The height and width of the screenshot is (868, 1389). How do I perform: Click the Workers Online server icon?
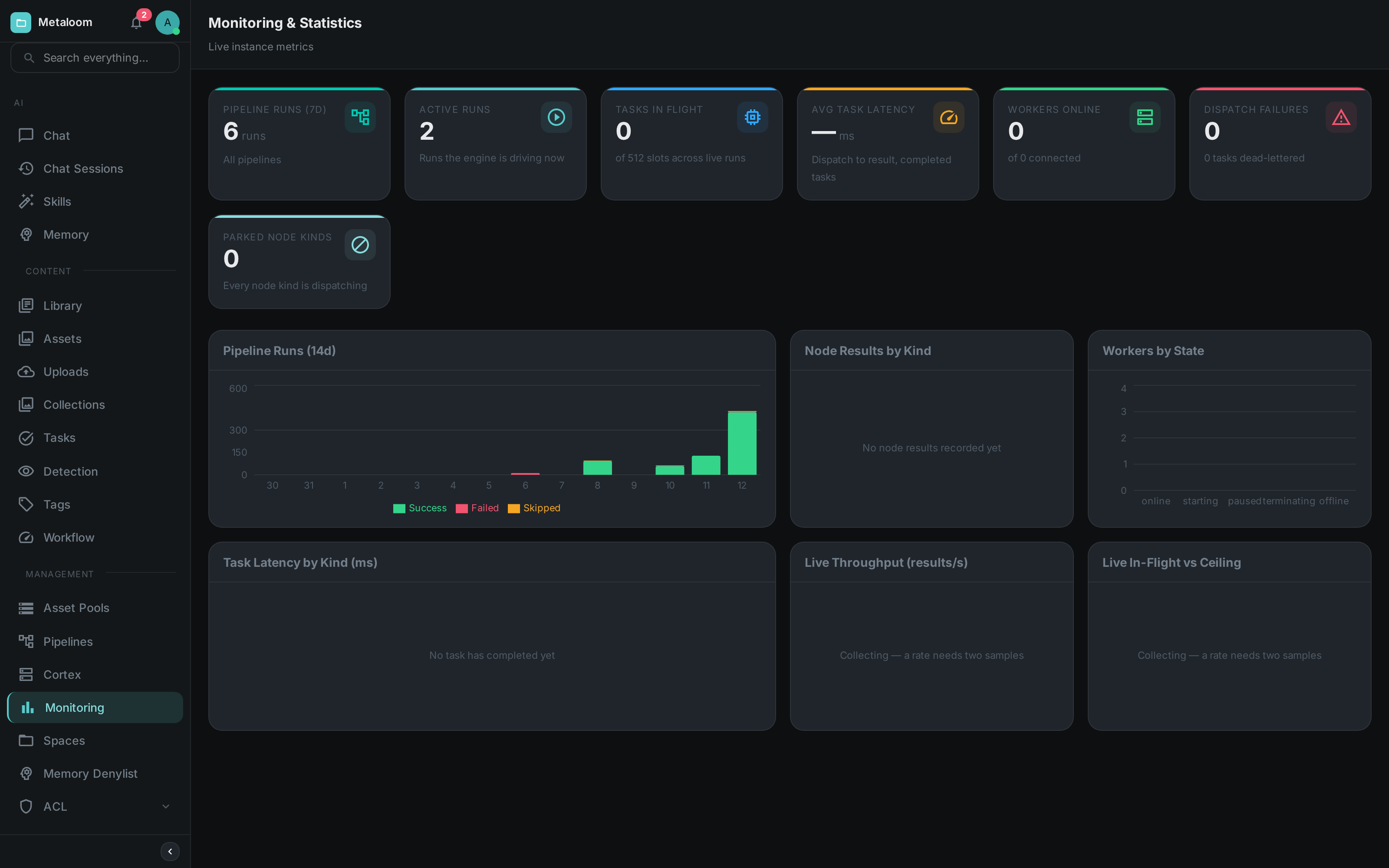[1145, 117]
